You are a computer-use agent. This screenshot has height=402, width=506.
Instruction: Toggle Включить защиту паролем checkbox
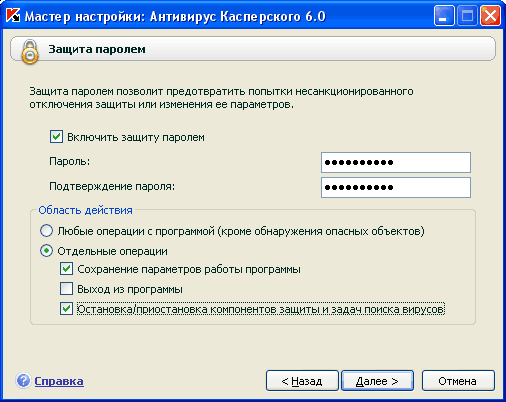56,137
